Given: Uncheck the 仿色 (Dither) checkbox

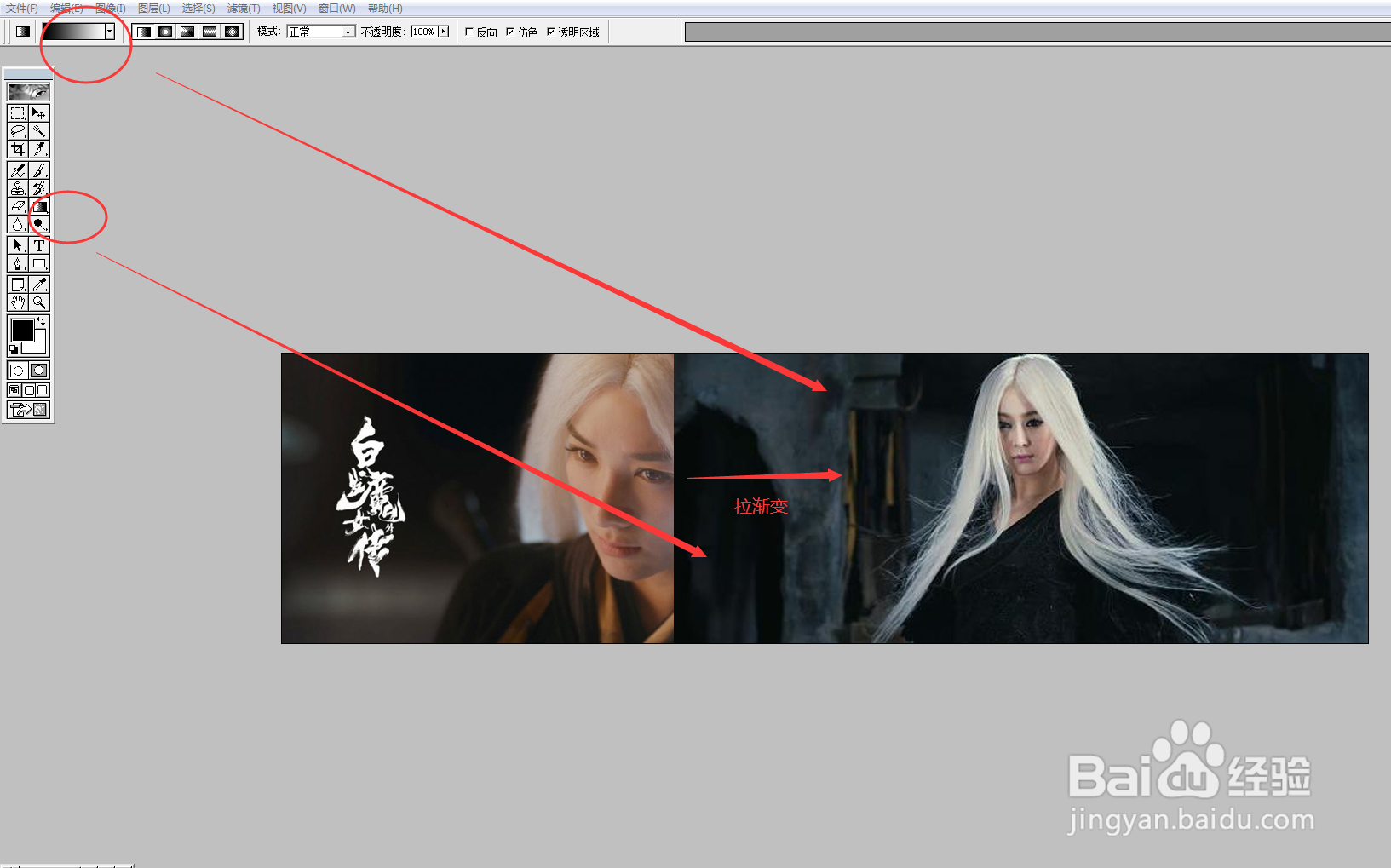Looking at the screenshot, I should (509, 32).
